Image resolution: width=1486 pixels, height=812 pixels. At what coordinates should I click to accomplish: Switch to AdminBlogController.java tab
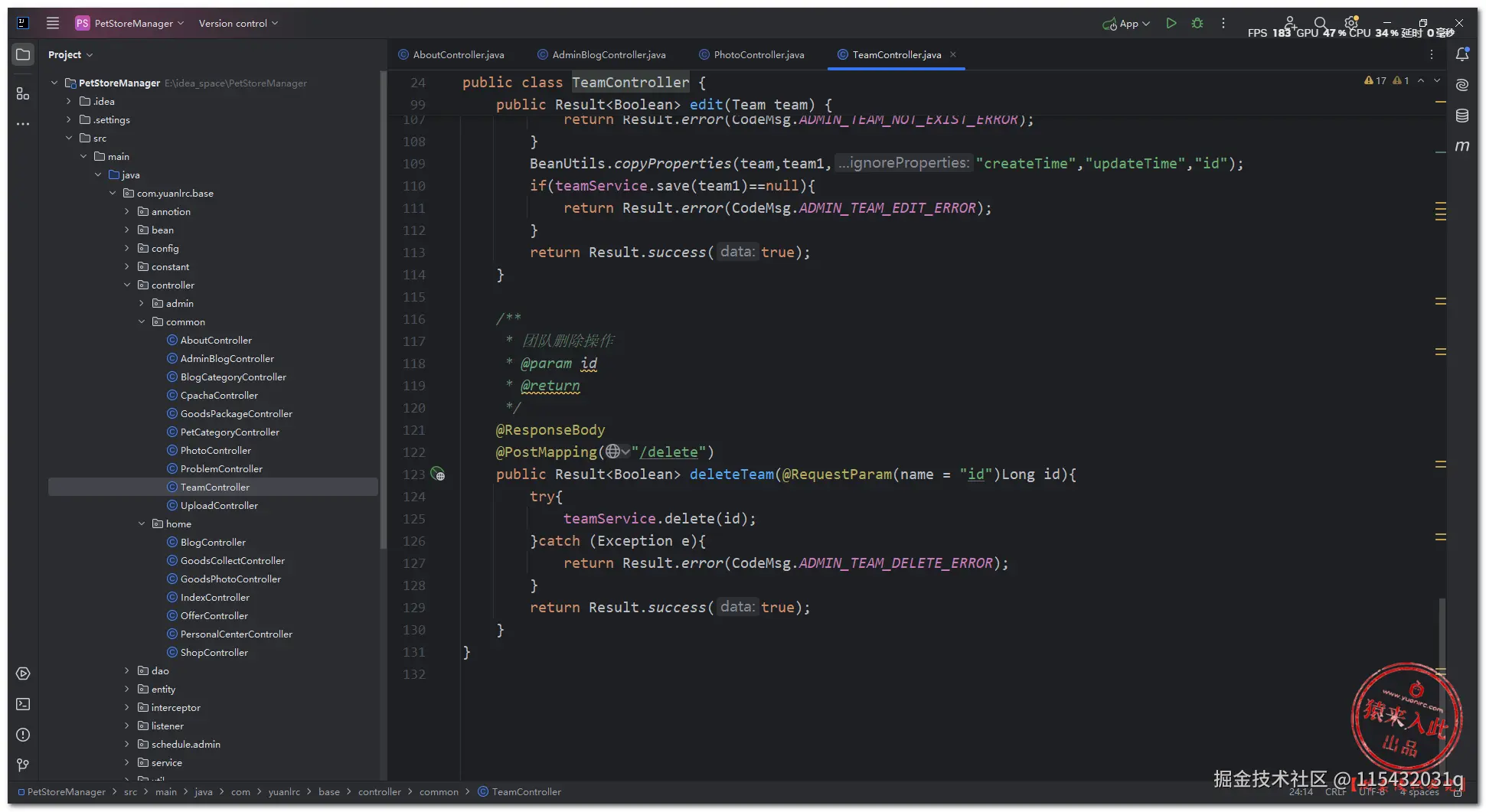(x=602, y=54)
